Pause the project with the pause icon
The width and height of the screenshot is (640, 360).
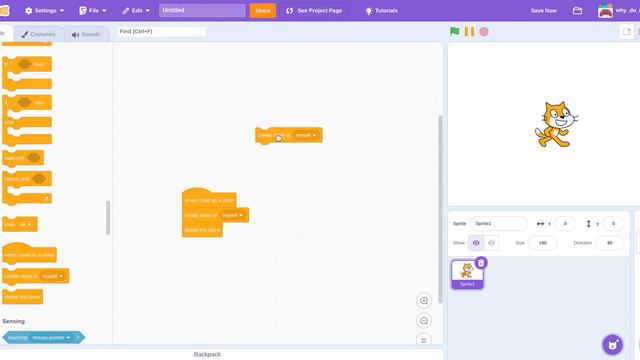click(x=469, y=31)
